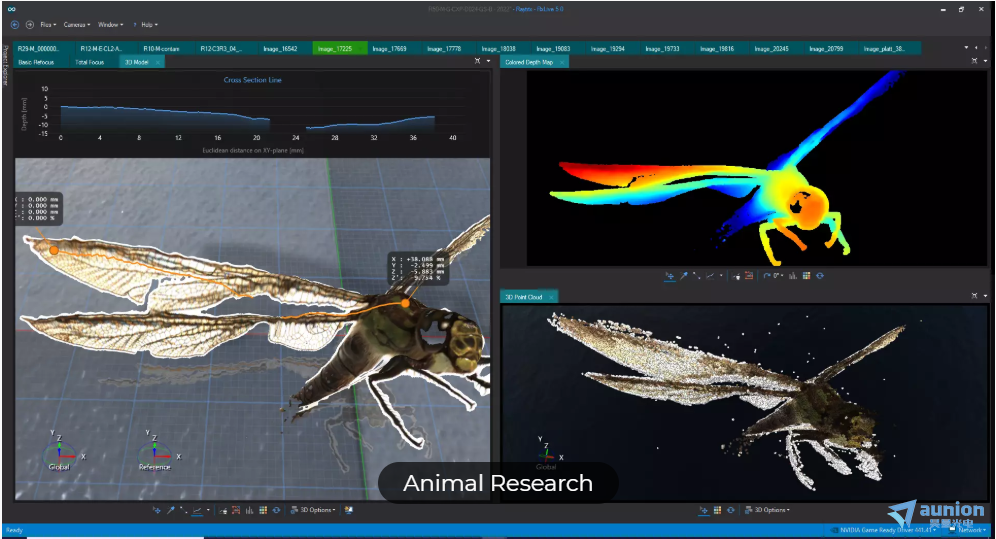The height and width of the screenshot is (539, 996).
Task: Close the 3D Point Cloud tab
Action: pyautogui.click(x=551, y=297)
